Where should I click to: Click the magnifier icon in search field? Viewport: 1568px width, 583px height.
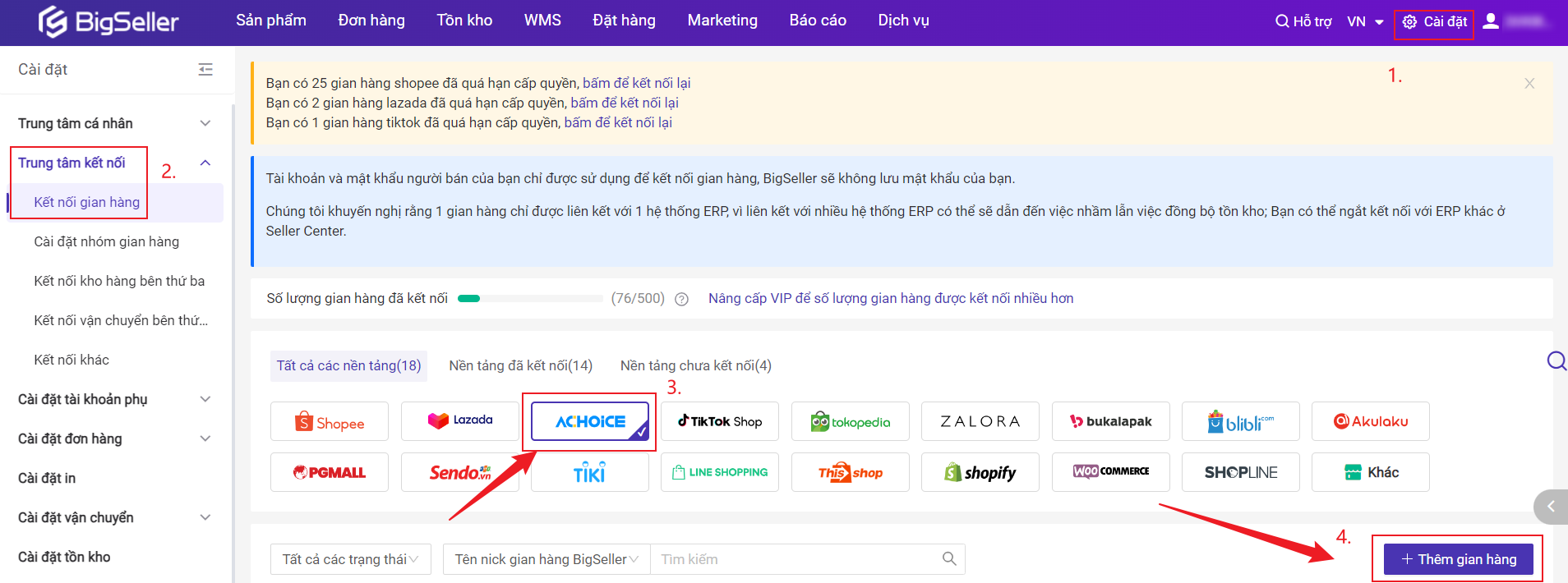tap(949, 559)
